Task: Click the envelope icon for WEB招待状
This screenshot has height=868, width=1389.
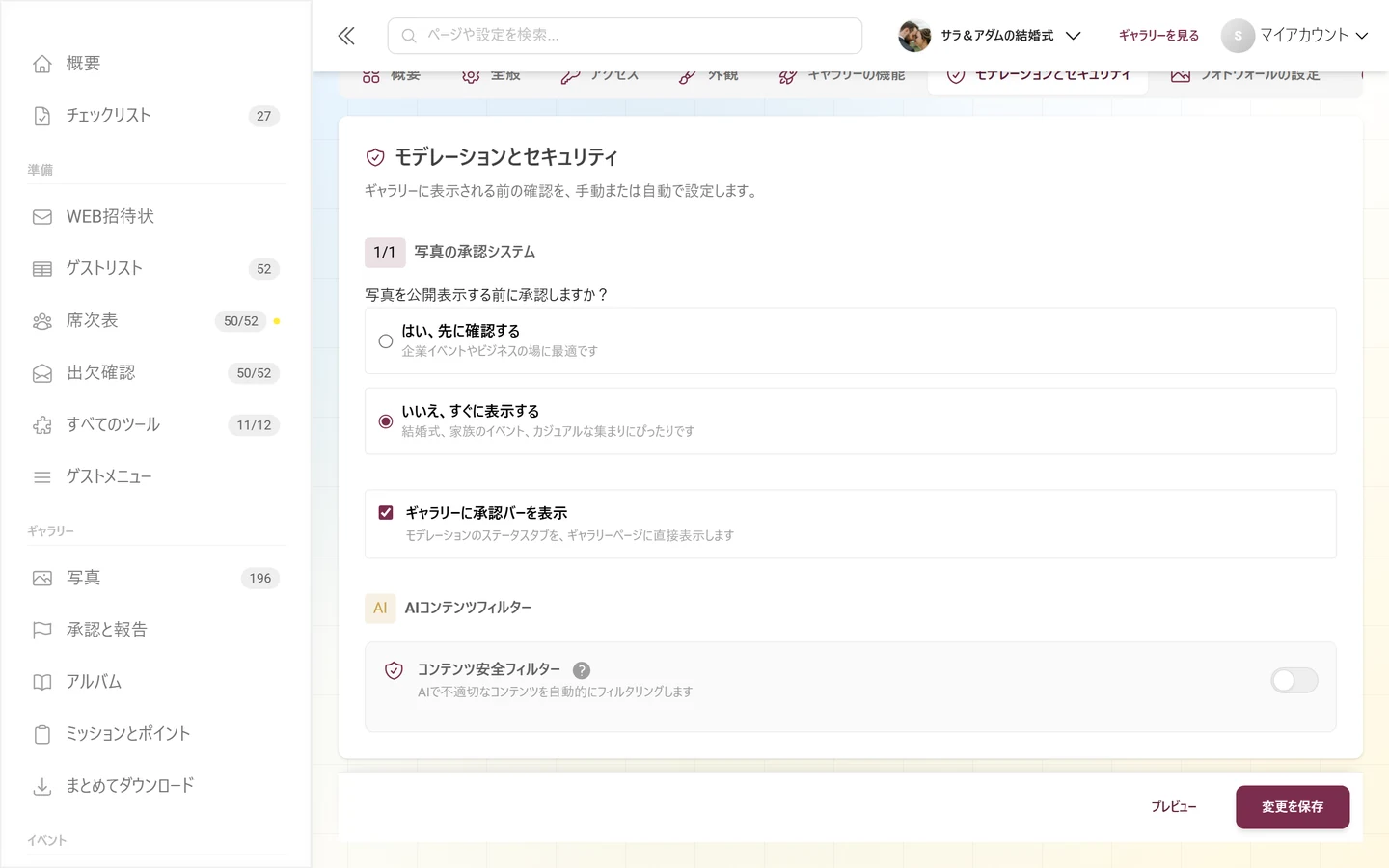Action: (42, 217)
